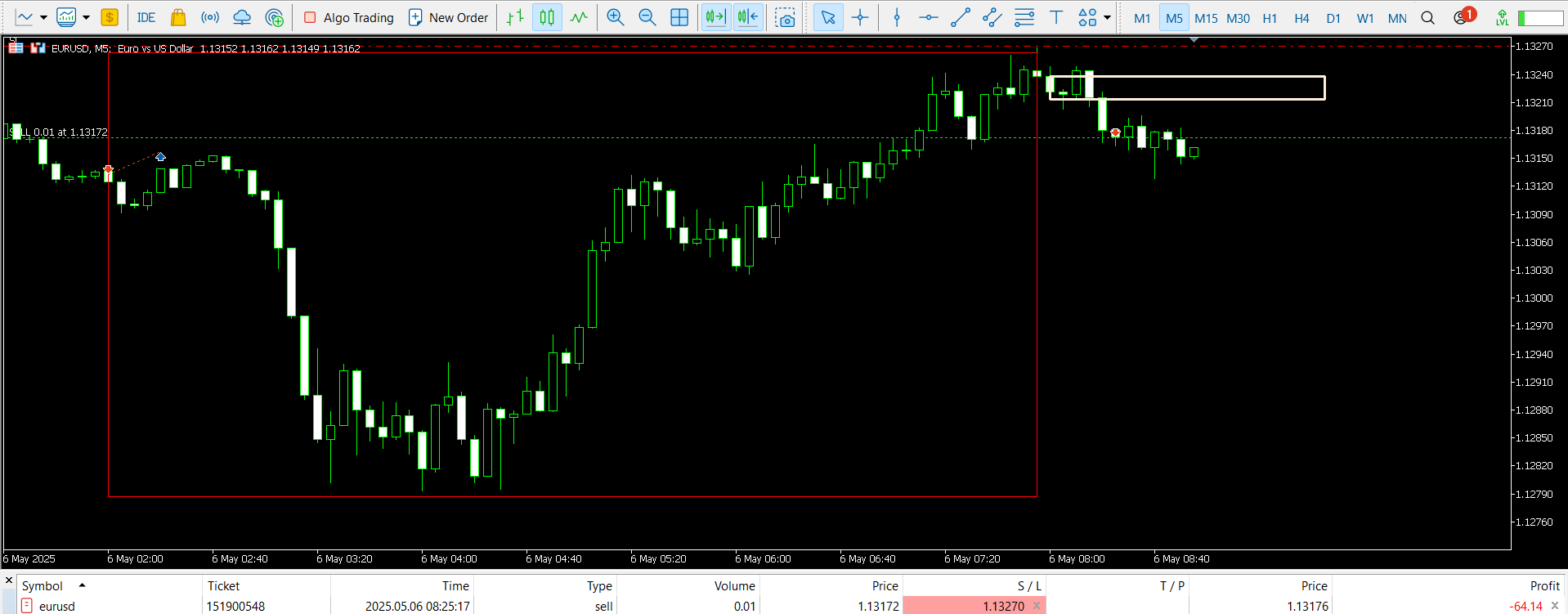Open the indicators list dropdown arrow
Screen dimensions: 1568x614
86,17
